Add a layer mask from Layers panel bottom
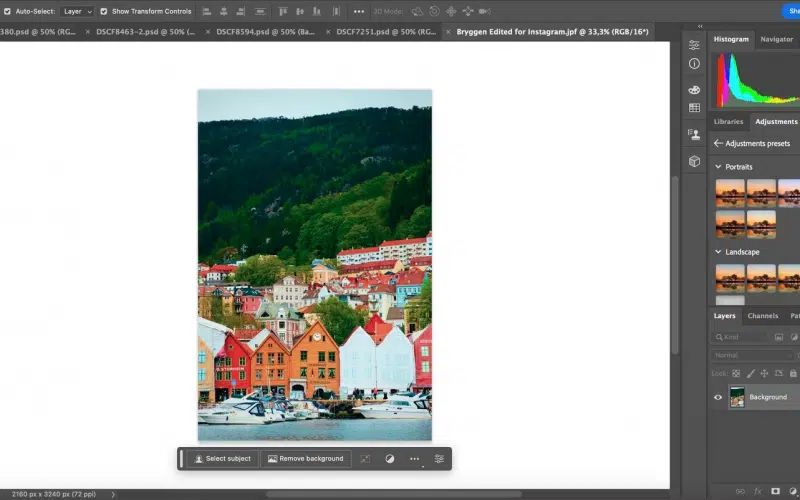 (776, 492)
